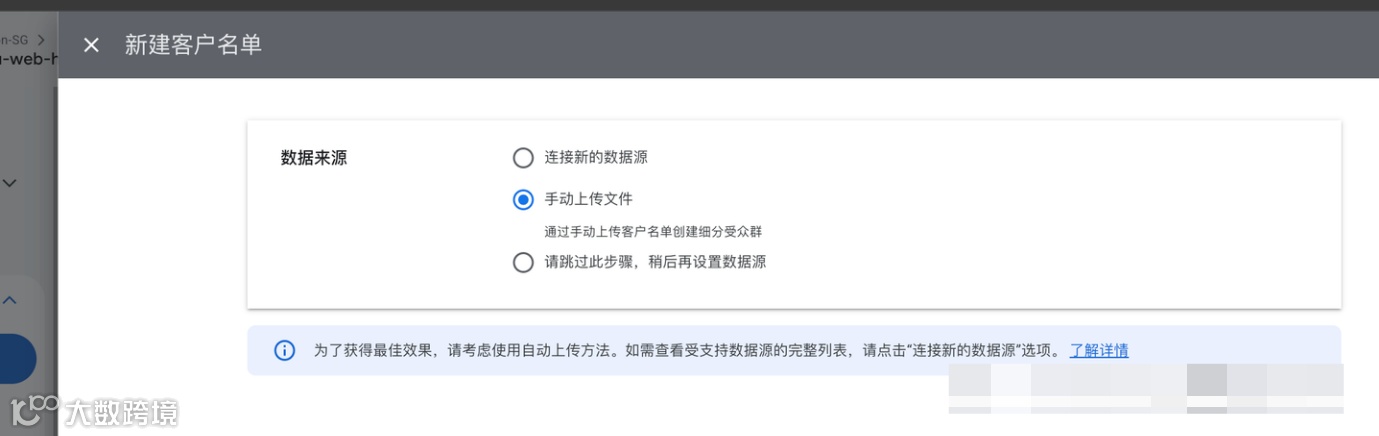Click the 新建客户名单 dialog title
The height and width of the screenshot is (436, 1379).
pos(193,45)
